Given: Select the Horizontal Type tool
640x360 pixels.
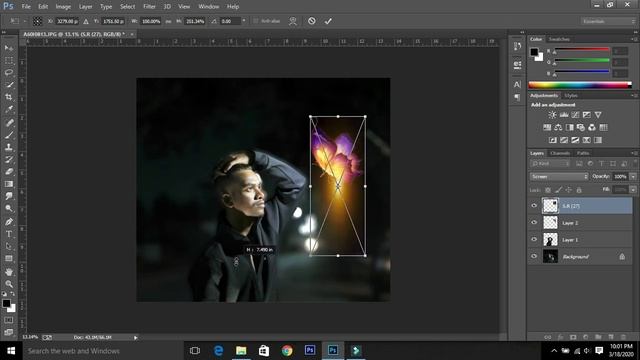Looking at the screenshot, I should pyautogui.click(x=9, y=234).
